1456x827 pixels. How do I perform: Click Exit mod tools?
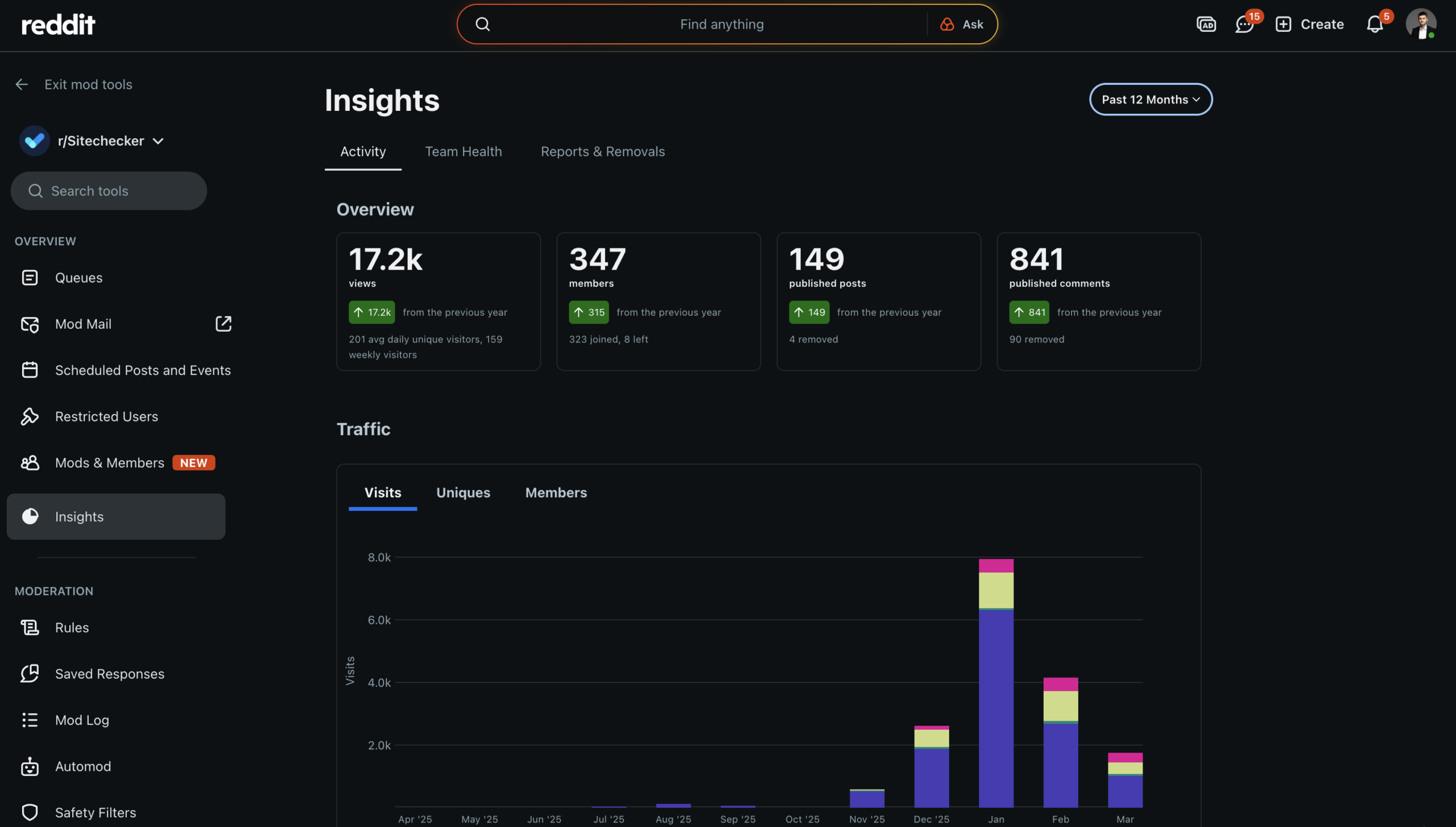click(x=88, y=84)
